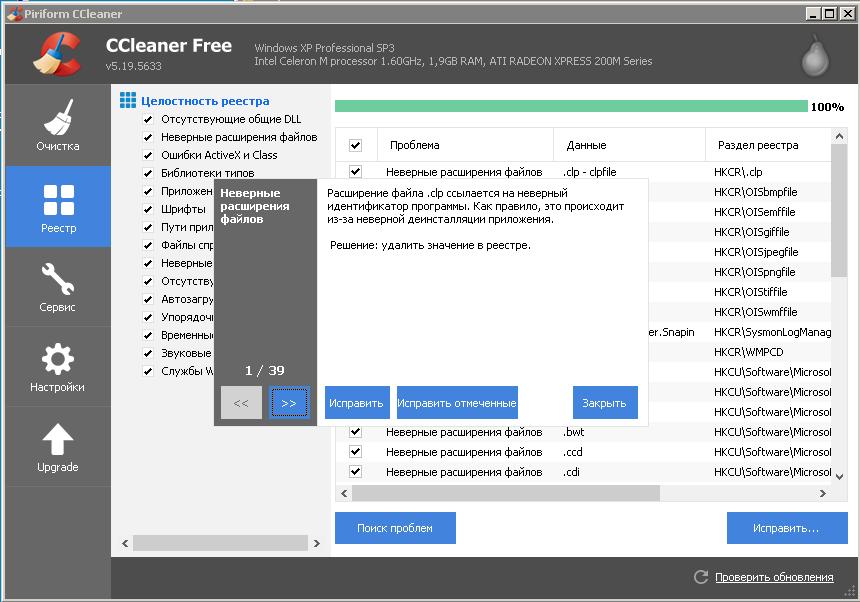Viewport: 860px width, 602px height.
Task: Click Исправить in the dialog
Action: (357, 403)
